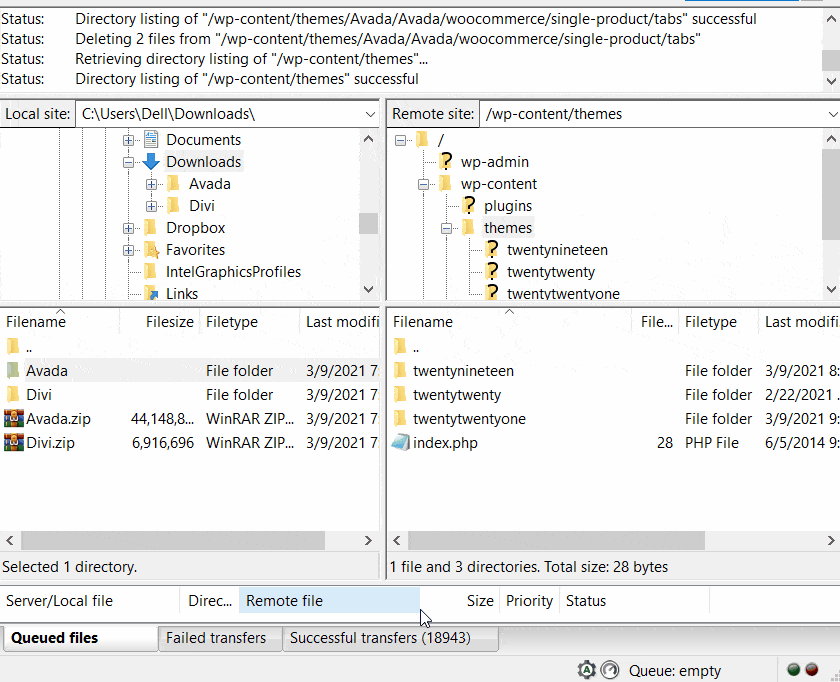
Task: Click the Favorites star folder icon
Action: coord(151,250)
